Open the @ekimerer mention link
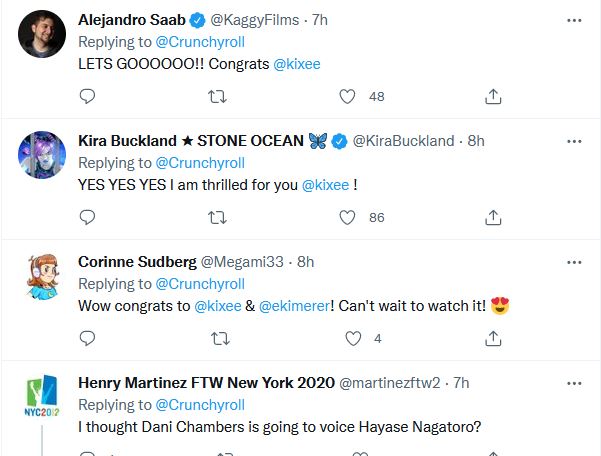The image size is (601, 456). [x=297, y=306]
